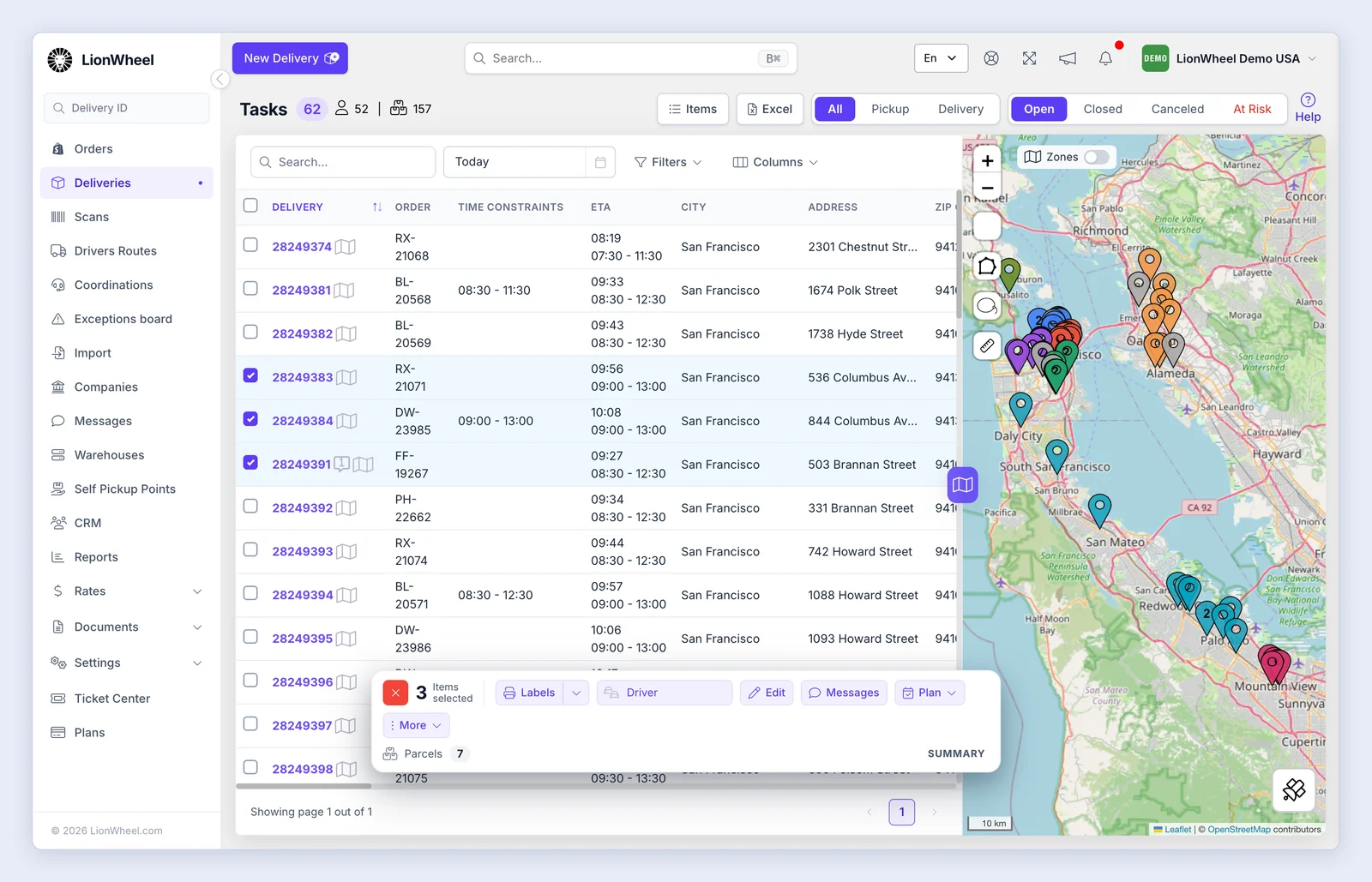Screen dimensions: 1372x882
Task: Switch to the Pickup tab
Action: point(890,109)
